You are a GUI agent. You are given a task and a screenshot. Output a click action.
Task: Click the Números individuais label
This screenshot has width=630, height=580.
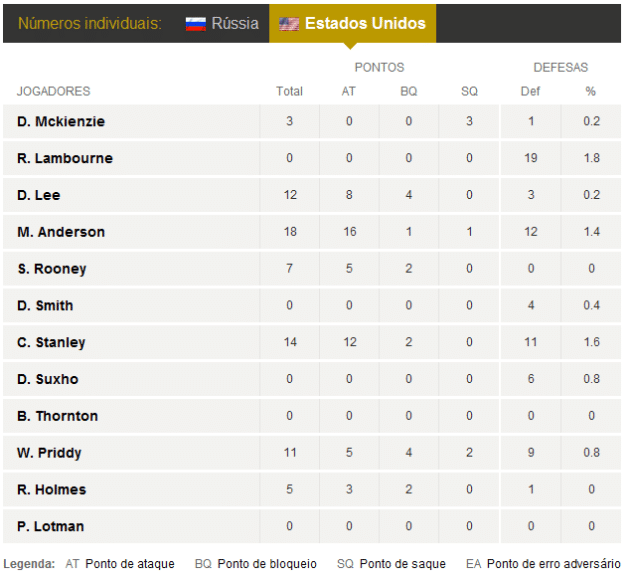click(90, 23)
